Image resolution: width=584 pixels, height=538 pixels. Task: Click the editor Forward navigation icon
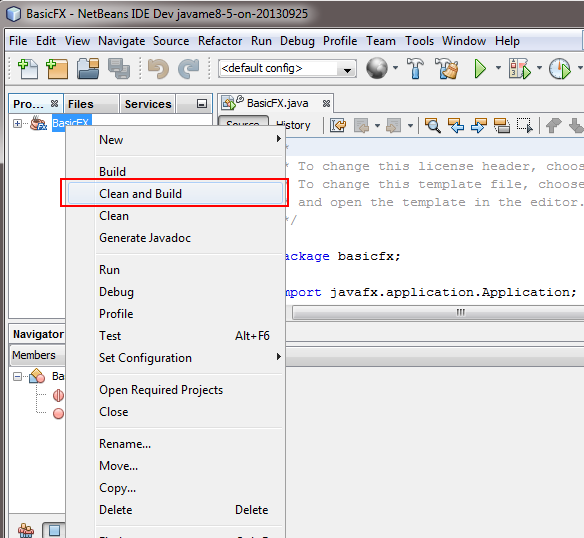pos(394,126)
